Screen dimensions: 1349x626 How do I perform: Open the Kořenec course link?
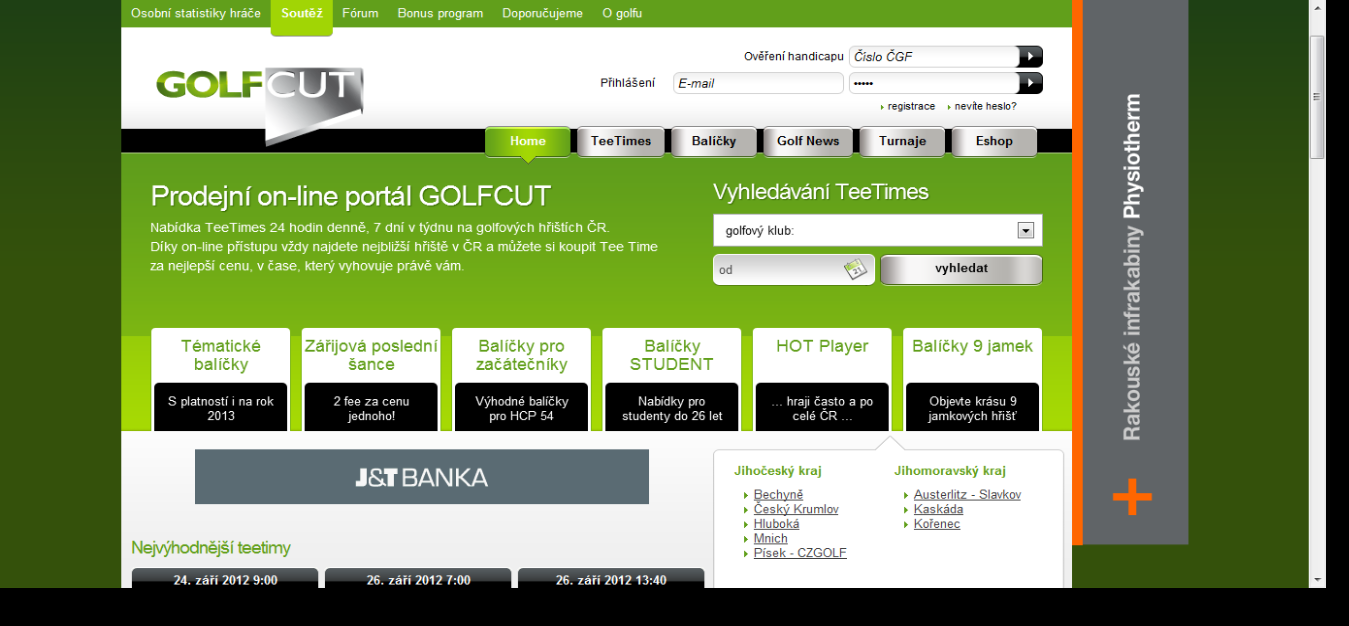(936, 524)
